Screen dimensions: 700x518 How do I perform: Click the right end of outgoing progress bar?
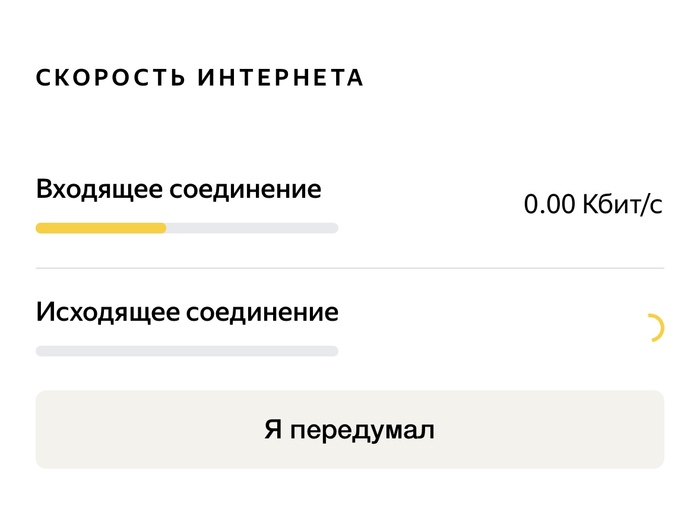(332, 351)
